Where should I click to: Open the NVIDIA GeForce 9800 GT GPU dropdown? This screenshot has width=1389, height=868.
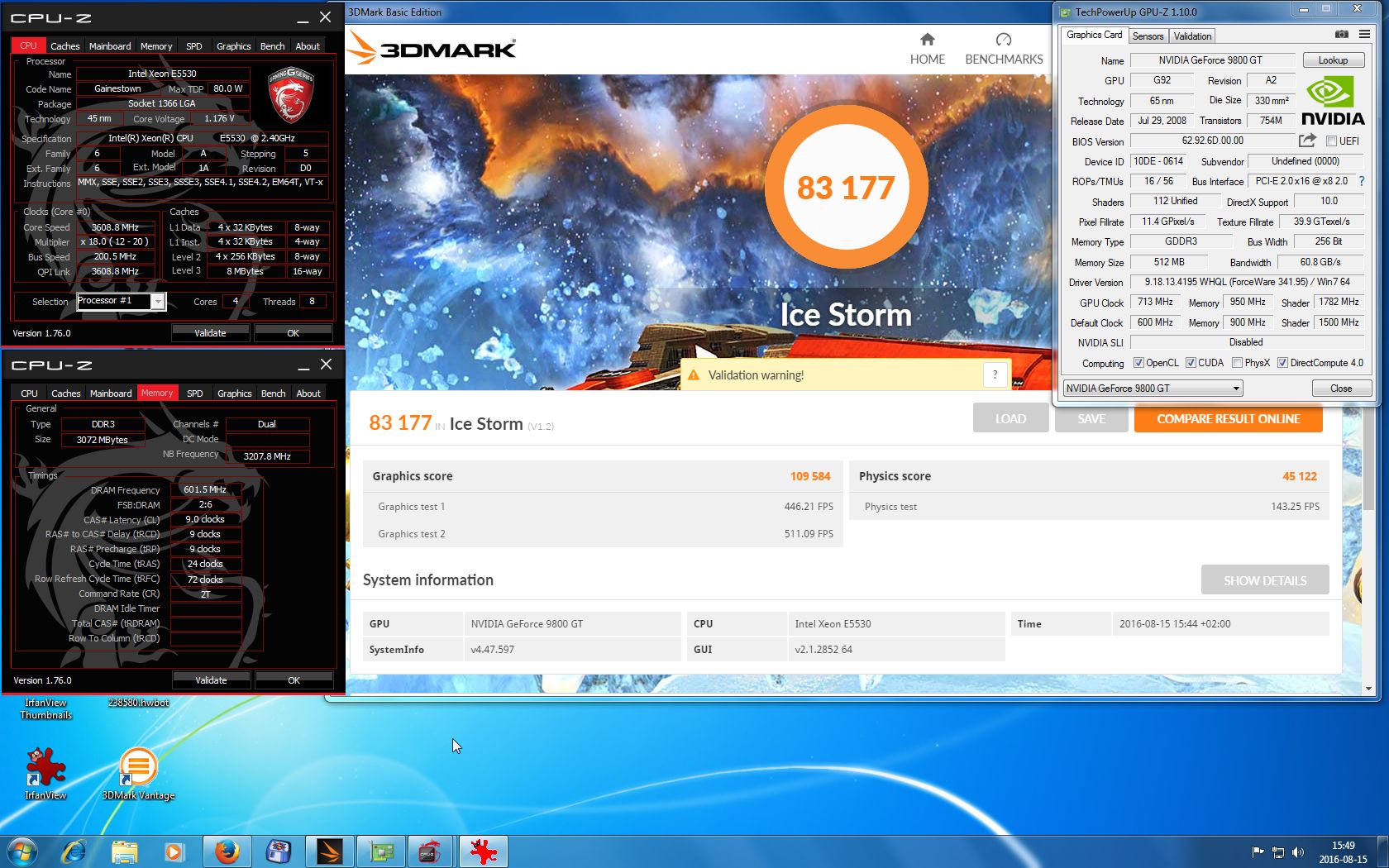point(1153,389)
